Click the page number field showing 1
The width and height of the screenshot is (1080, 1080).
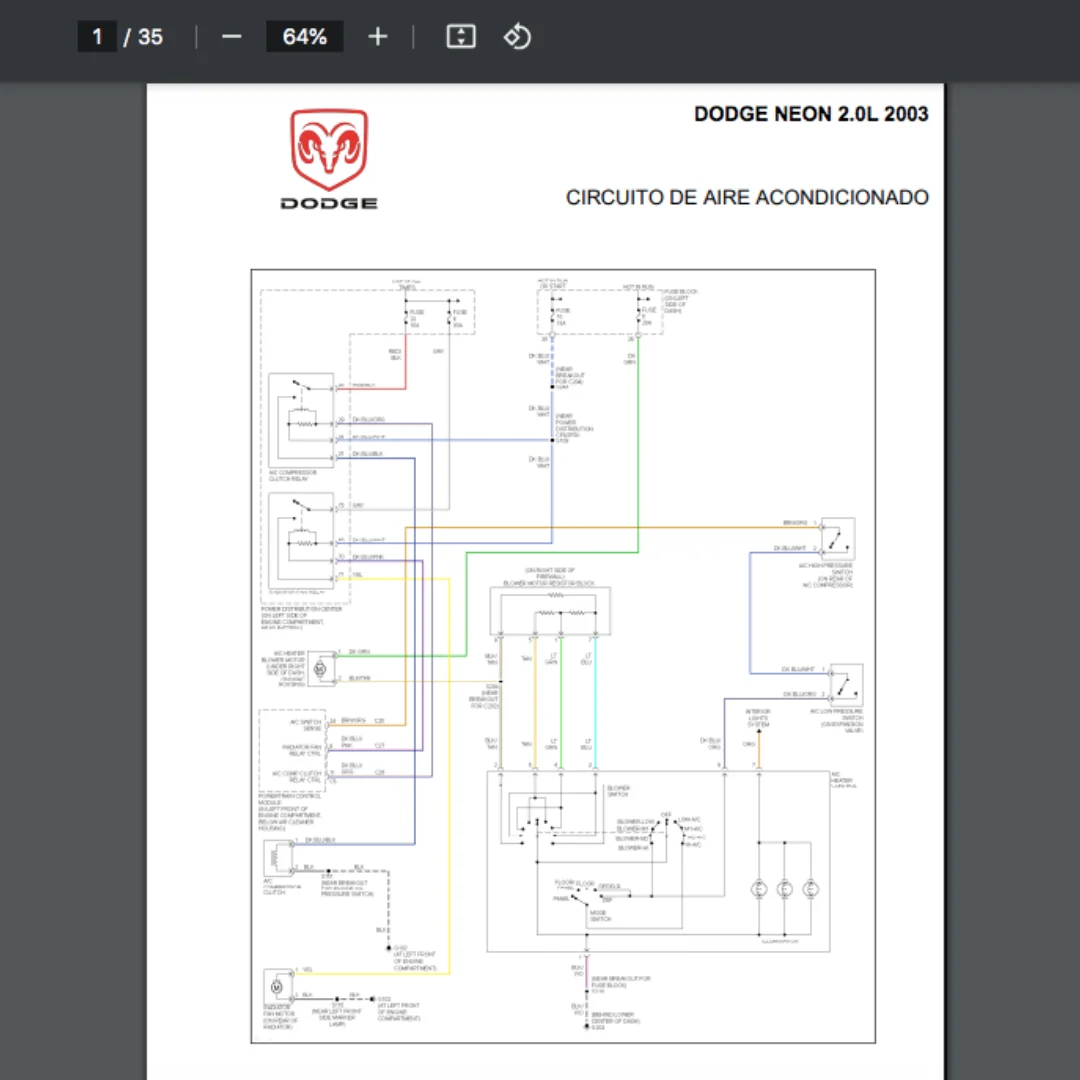click(x=97, y=37)
